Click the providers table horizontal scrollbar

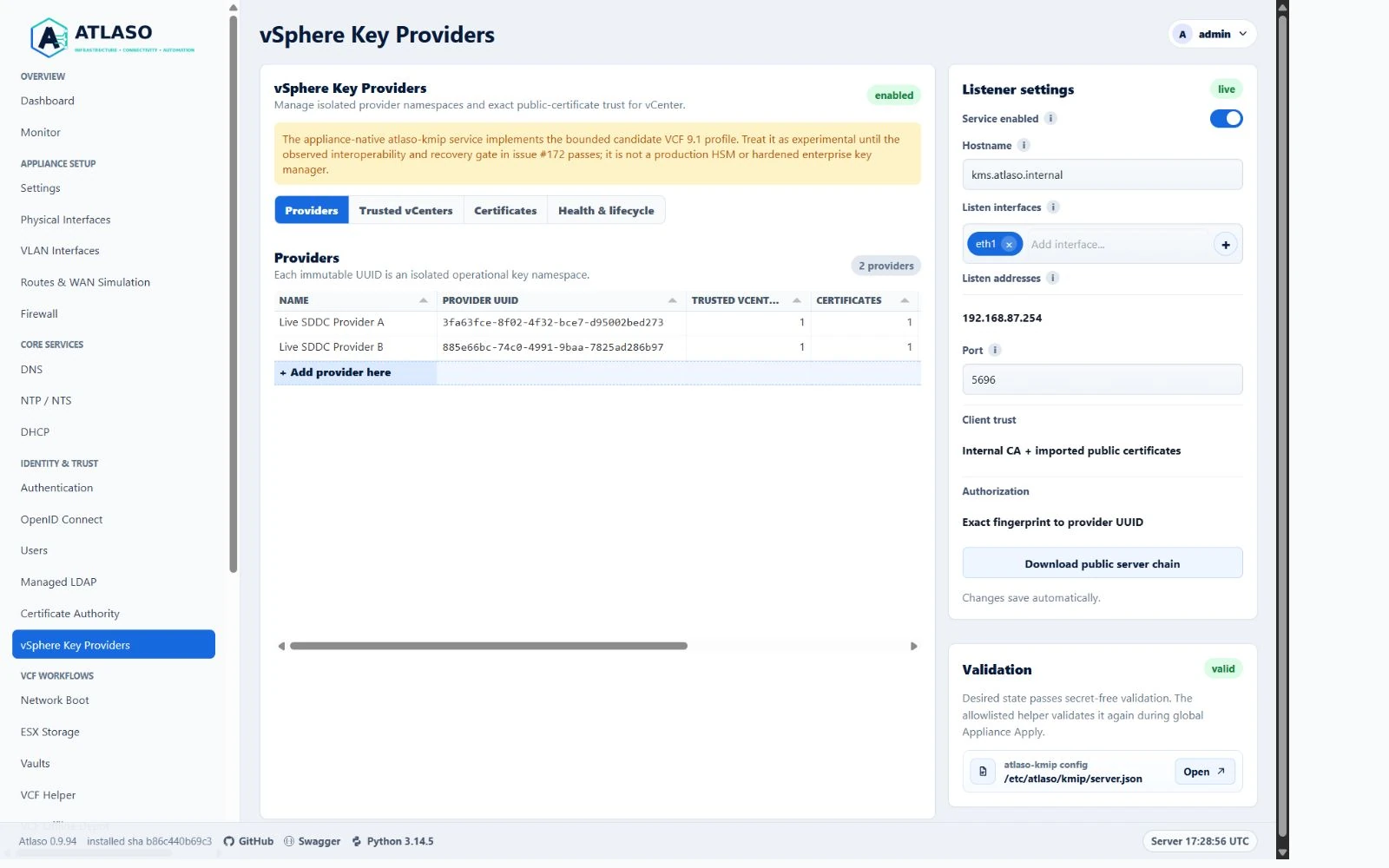click(x=489, y=647)
